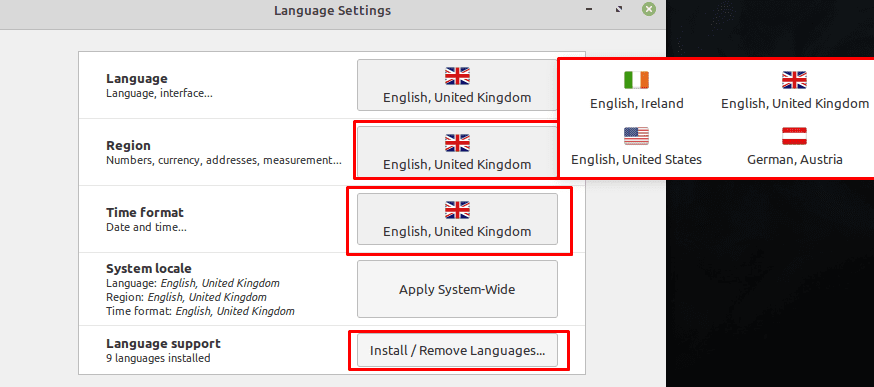Click the UK flag in Region row

pyautogui.click(x=457, y=143)
